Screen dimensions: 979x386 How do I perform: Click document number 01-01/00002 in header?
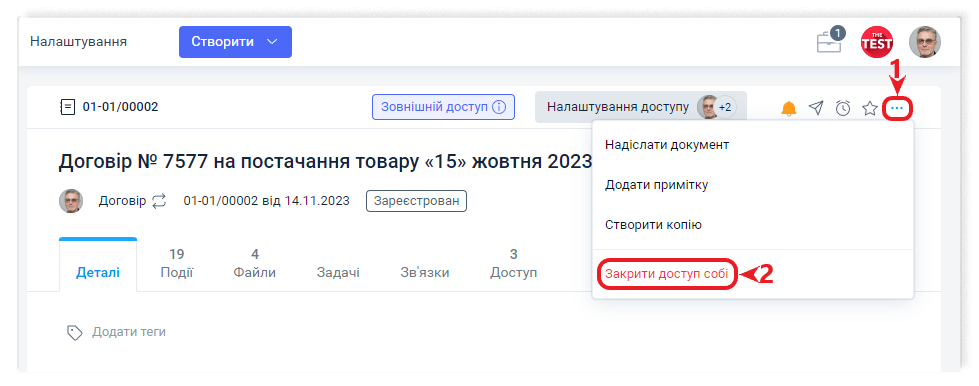[x=121, y=107]
